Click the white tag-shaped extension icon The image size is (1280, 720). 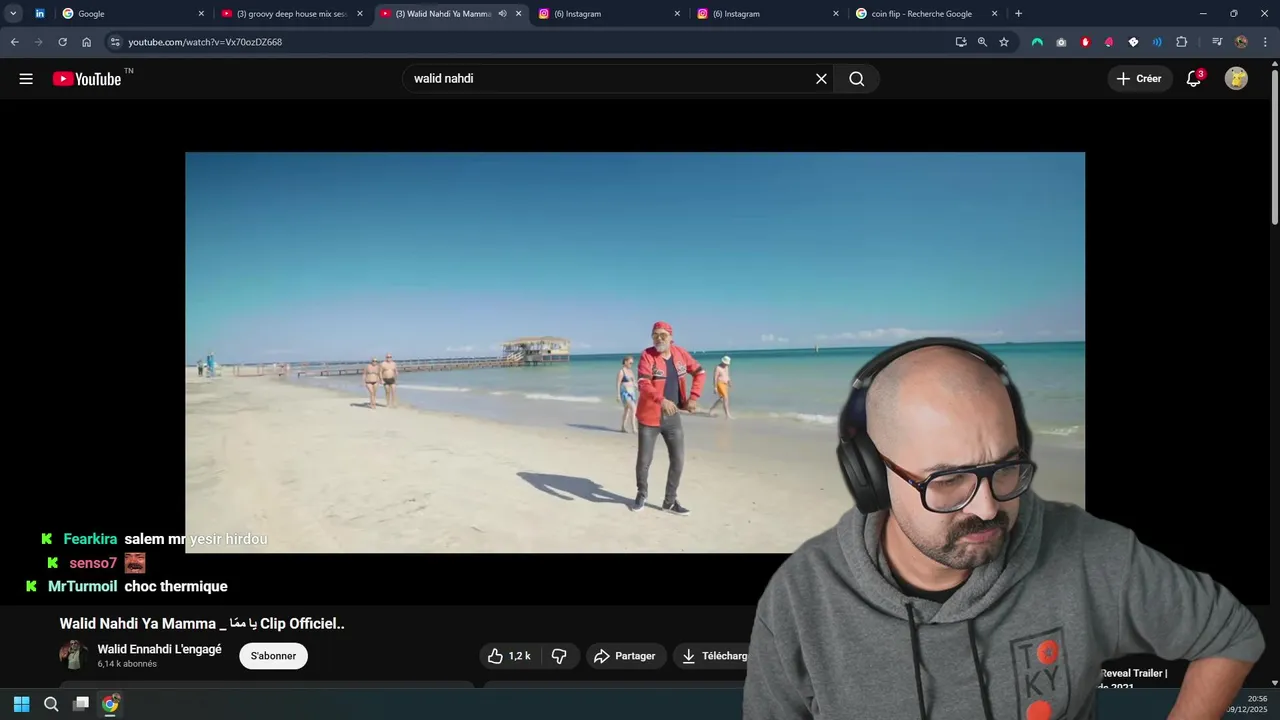click(x=1133, y=42)
